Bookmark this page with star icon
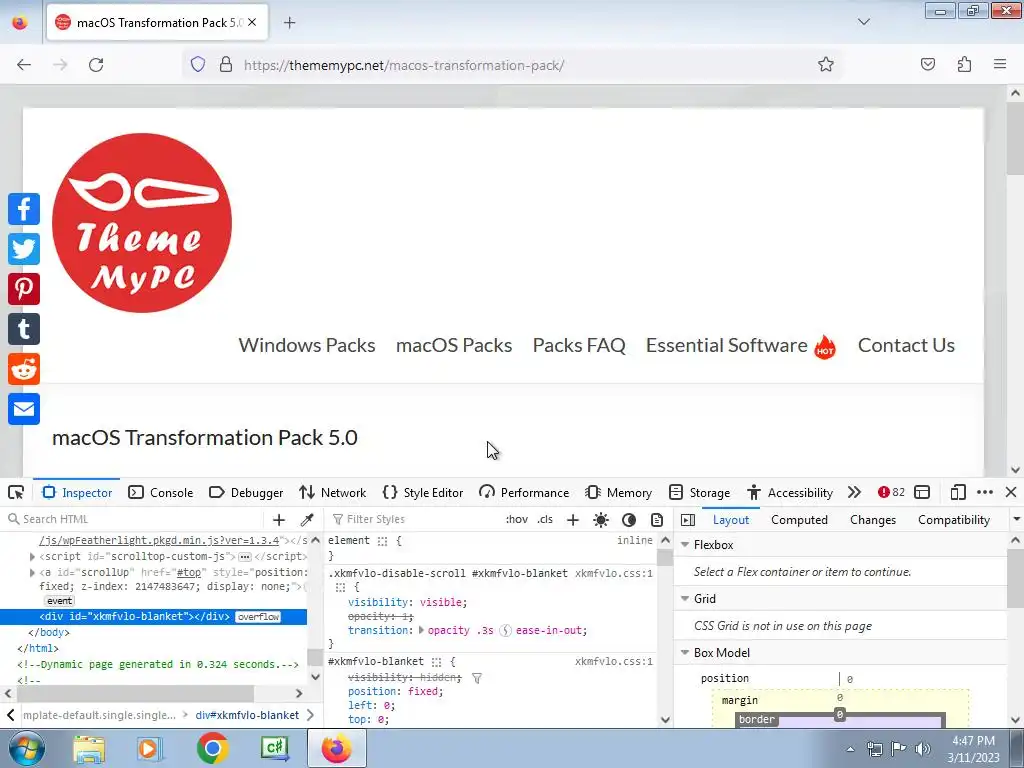 click(x=825, y=64)
